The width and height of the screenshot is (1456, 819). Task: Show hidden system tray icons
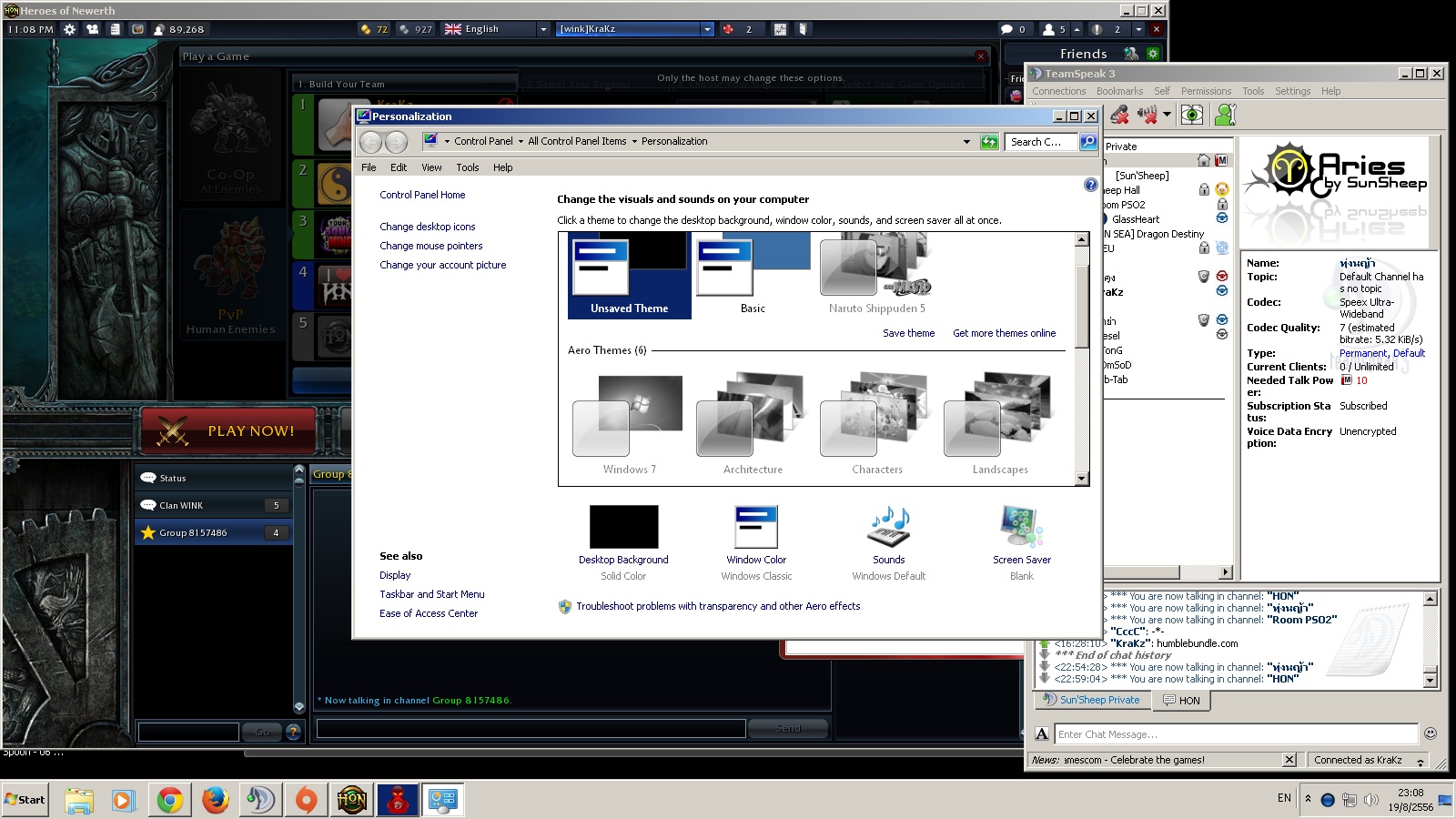(1308, 799)
